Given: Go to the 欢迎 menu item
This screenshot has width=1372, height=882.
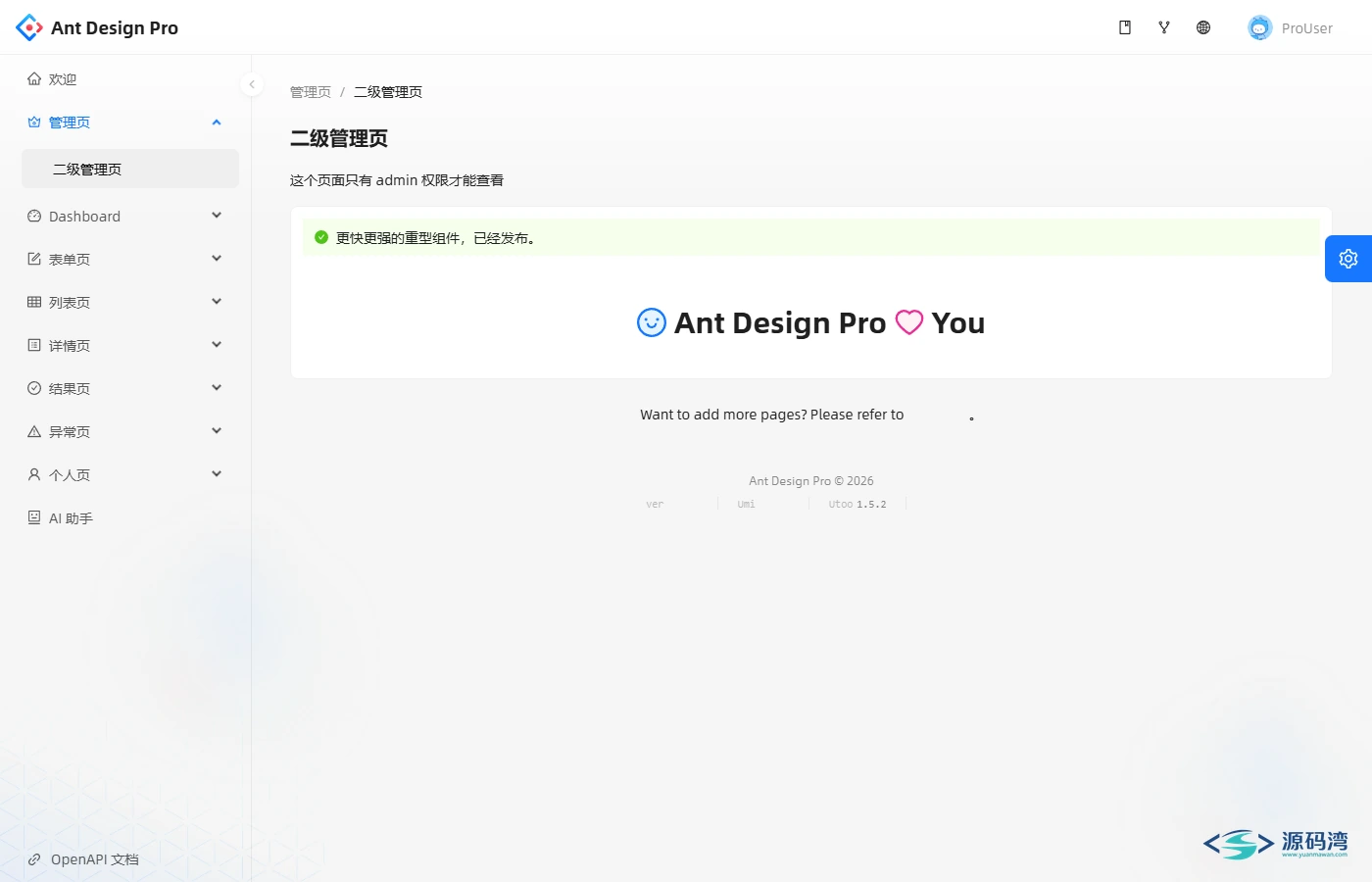Looking at the screenshot, I should [x=130, y=79].
